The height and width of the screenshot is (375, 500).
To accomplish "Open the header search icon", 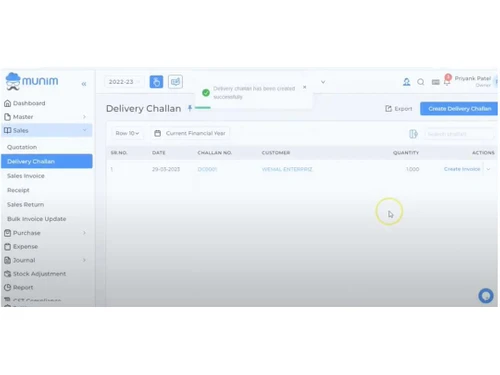I will pyautogui.click(x=421, y=82).
